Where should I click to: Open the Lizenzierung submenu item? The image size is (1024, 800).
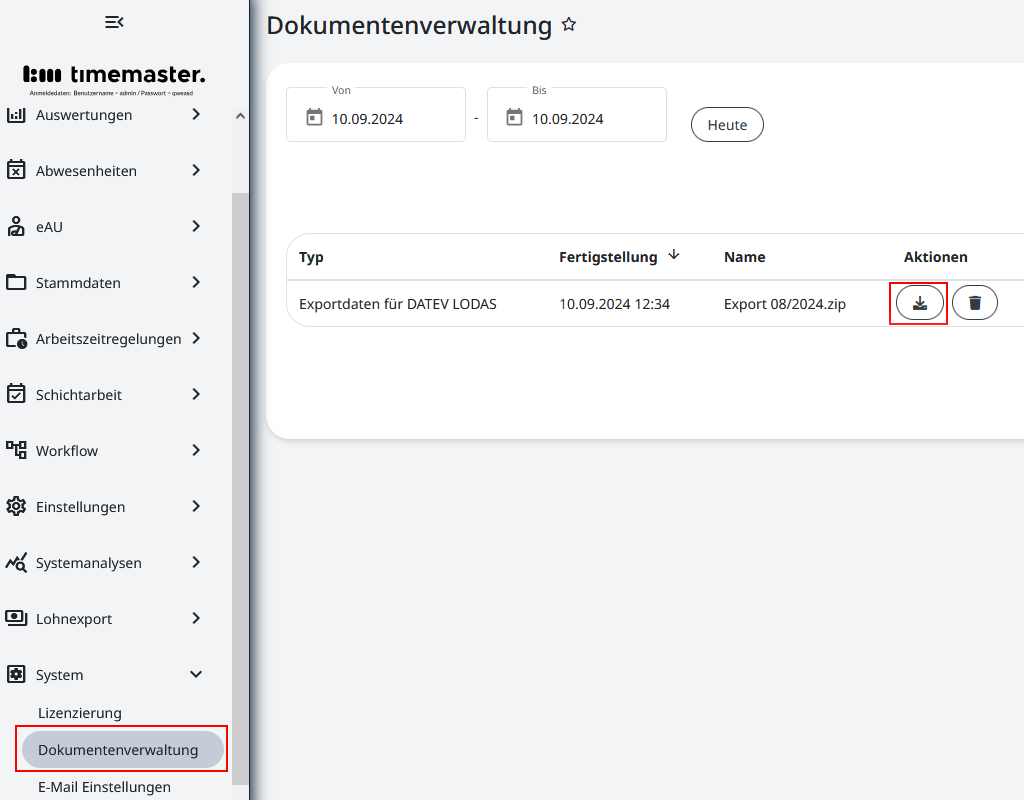(80, 713)
